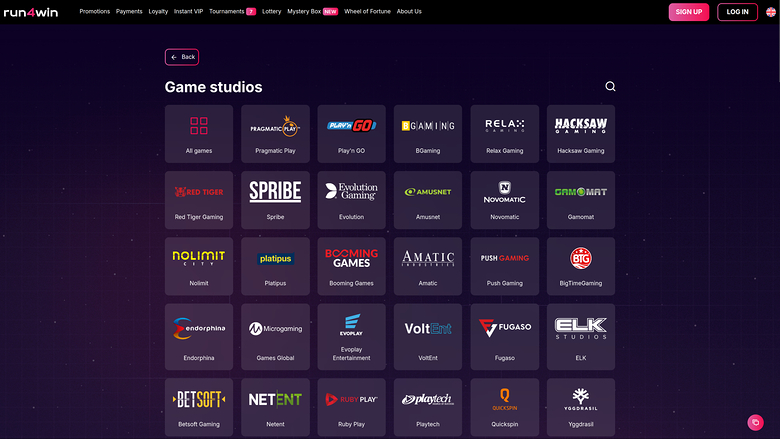Open Wheel of Fortune menu item
Viewport: 780px width, 439px height.
(367, 11)
